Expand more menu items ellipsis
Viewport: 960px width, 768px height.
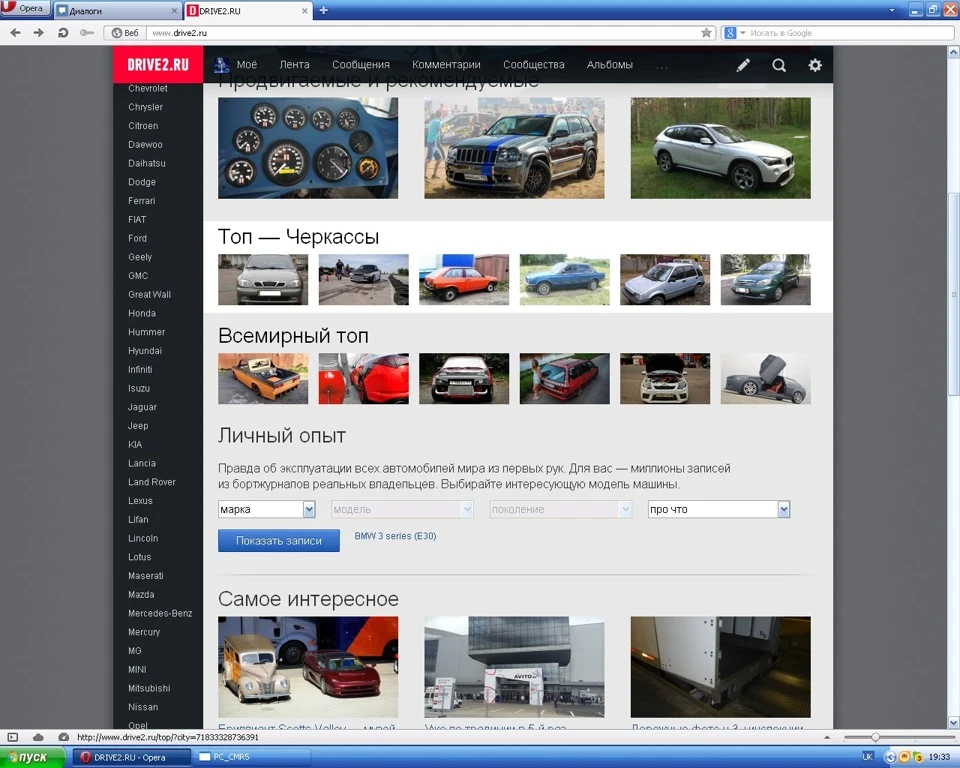pos(662,66)
